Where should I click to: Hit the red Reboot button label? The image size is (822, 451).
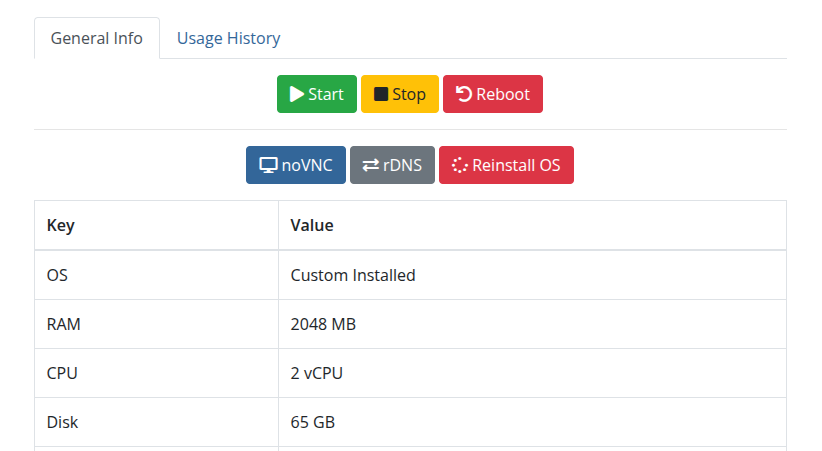pyautogui.click(x=503, y=94)
